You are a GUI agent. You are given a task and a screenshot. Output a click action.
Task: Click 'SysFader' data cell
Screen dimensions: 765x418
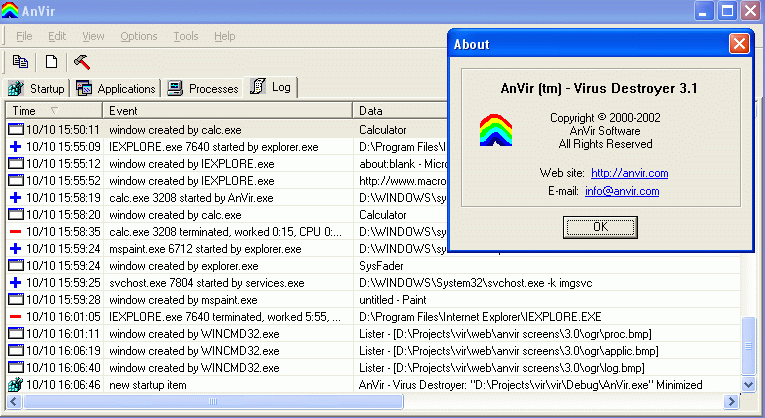[381, 266]
